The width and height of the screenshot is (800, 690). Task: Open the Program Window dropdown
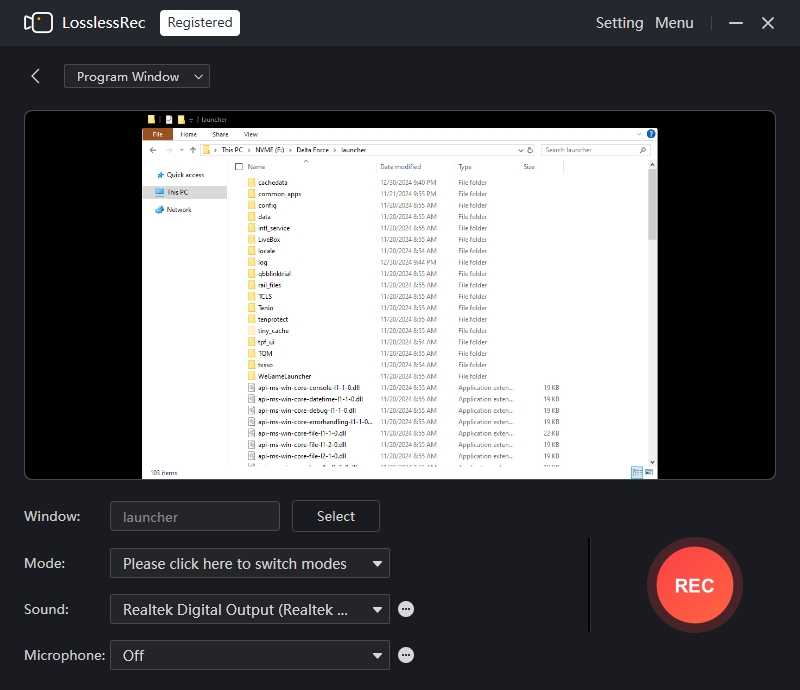click(x=137, y=76)
